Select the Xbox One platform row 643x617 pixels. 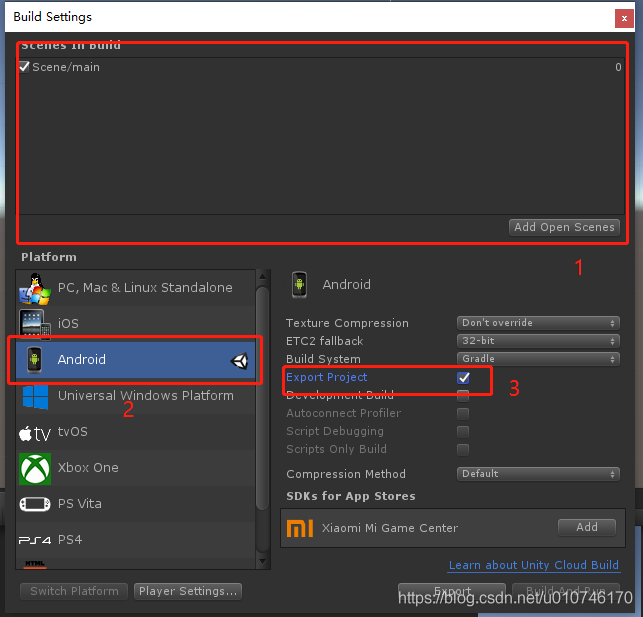pos(136,468)
